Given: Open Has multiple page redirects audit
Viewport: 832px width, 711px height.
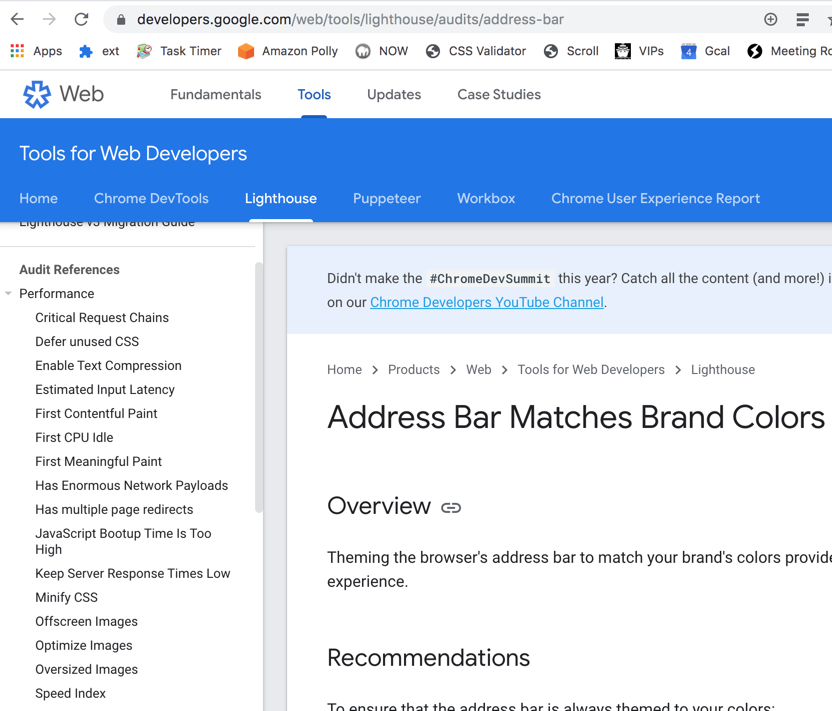Looking at the screenshot, I should [114, 509].
